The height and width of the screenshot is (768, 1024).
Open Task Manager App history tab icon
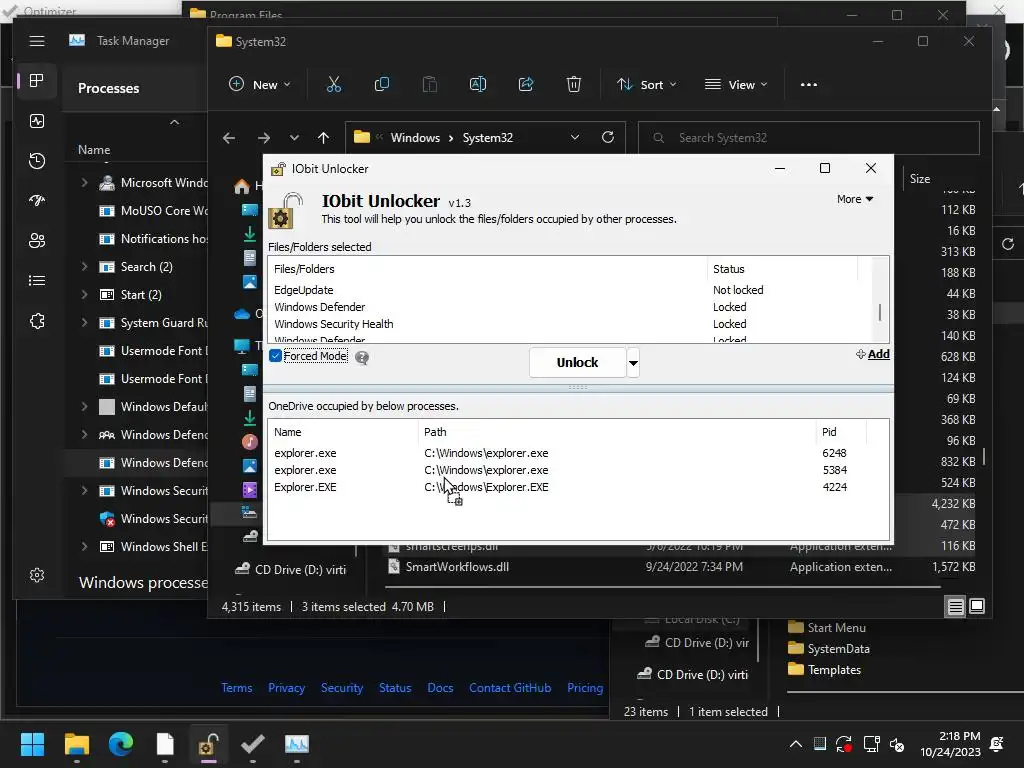tap(37, 161)
